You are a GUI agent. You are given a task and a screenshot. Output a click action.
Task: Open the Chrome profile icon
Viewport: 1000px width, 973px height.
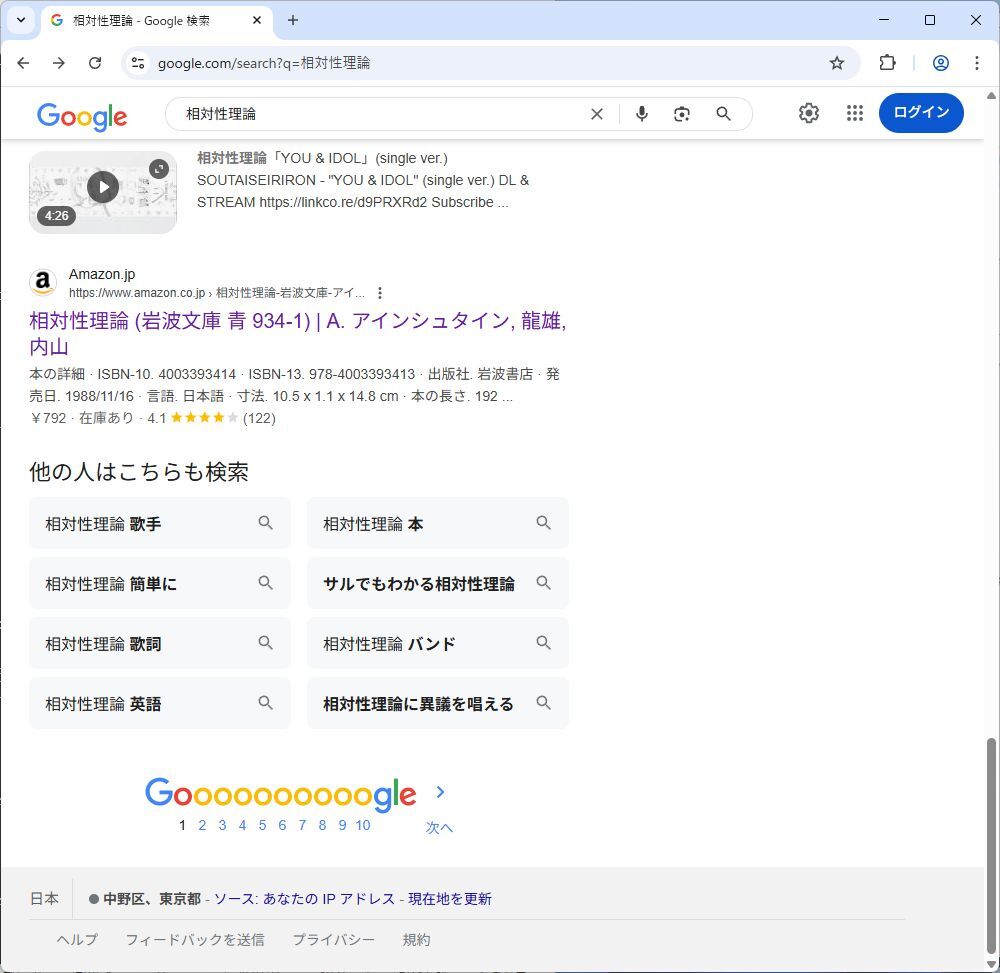coord(941,62)
